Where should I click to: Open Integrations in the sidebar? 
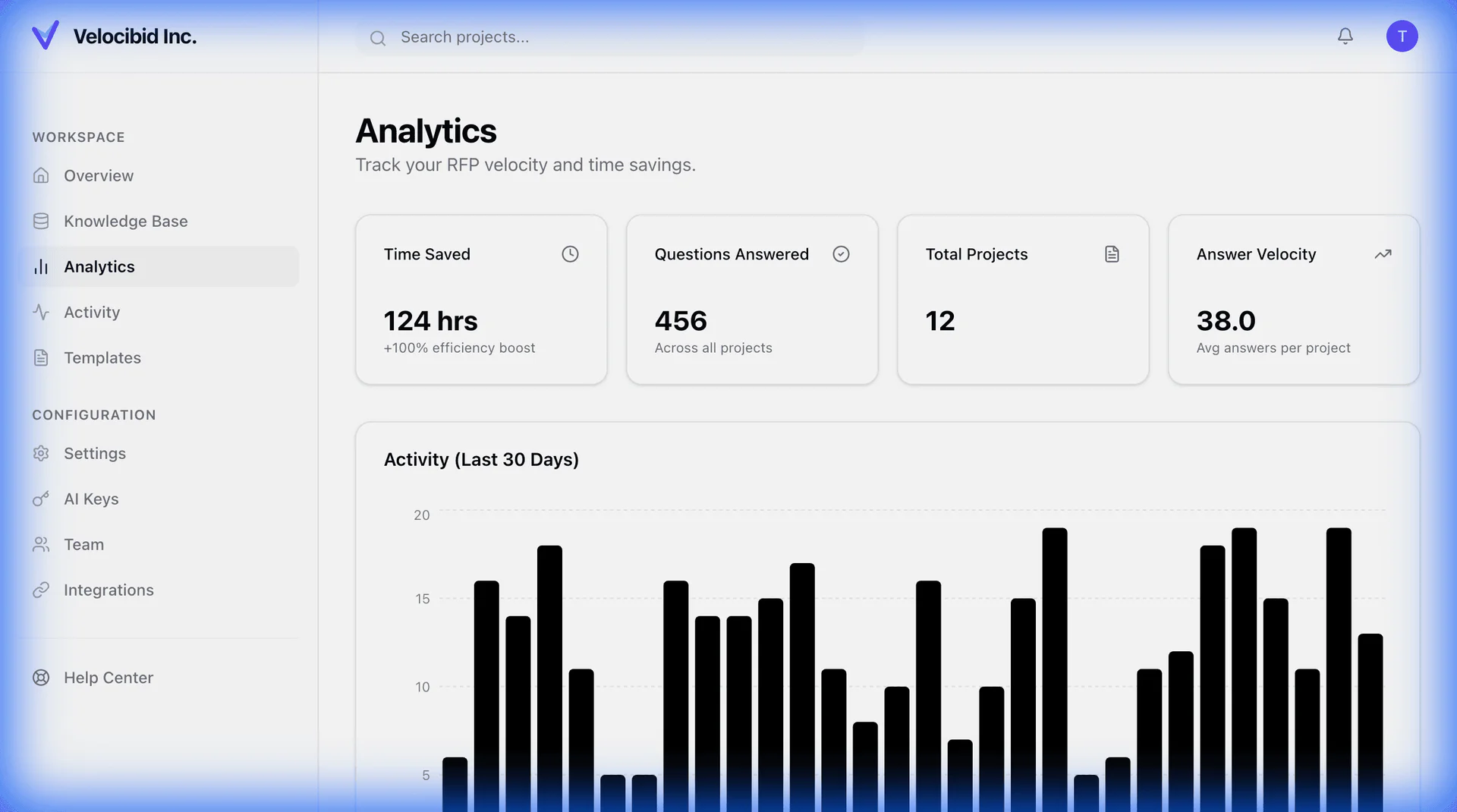point(109,590)
